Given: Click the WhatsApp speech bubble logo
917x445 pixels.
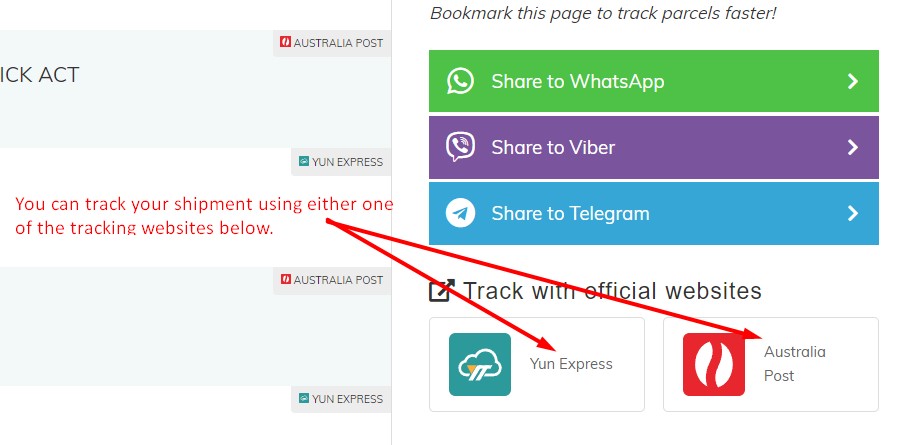Looking at the screenshot, I should 460,81.
